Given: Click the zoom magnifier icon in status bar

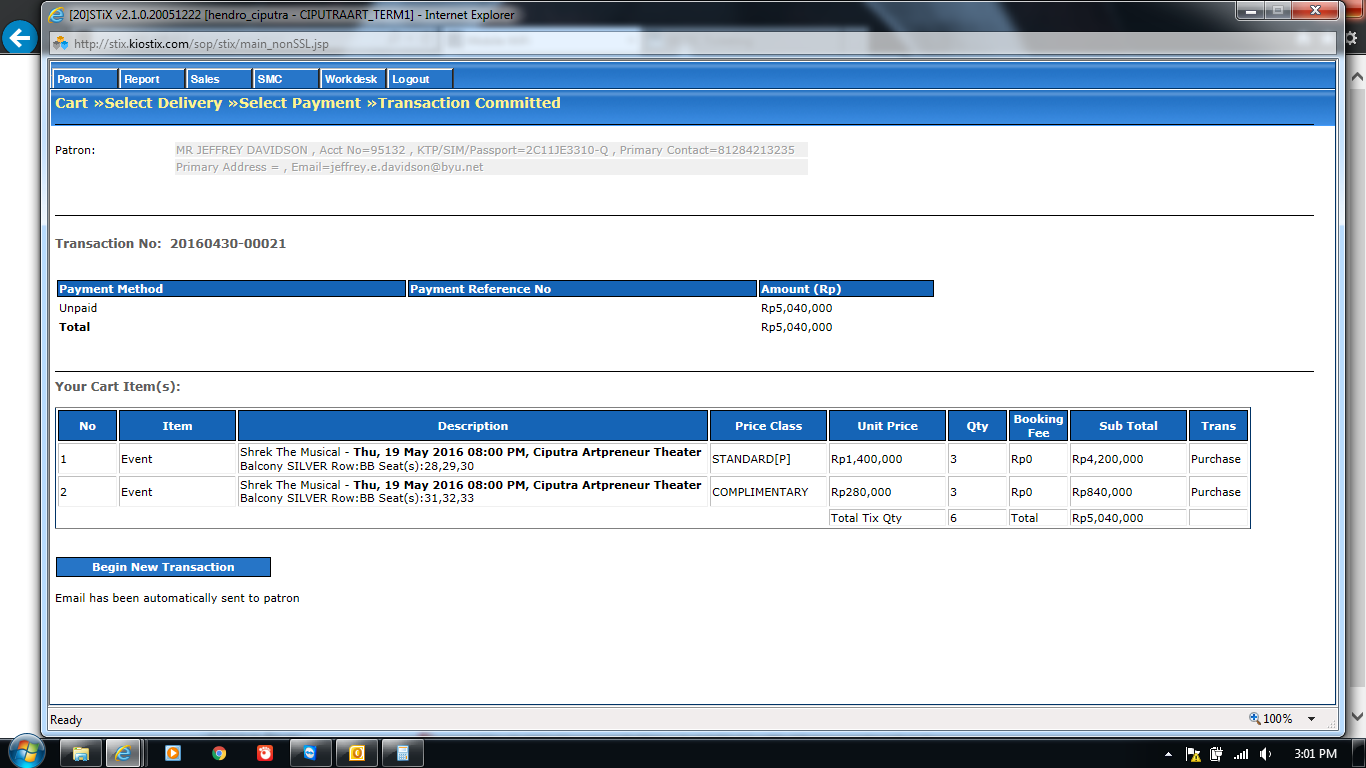Looking at the screenshot, I should [1254, 719].
